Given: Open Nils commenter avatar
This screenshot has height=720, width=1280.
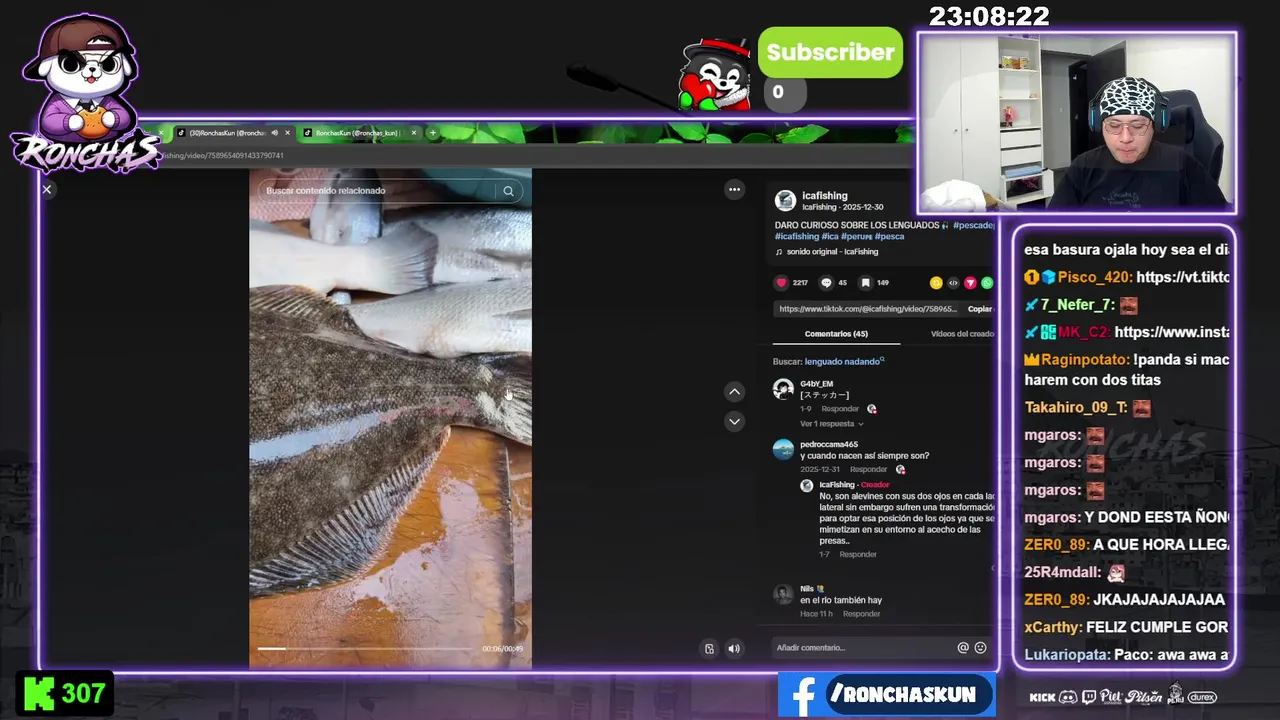Looking at the screenshot, I should (x=783, y=594).
